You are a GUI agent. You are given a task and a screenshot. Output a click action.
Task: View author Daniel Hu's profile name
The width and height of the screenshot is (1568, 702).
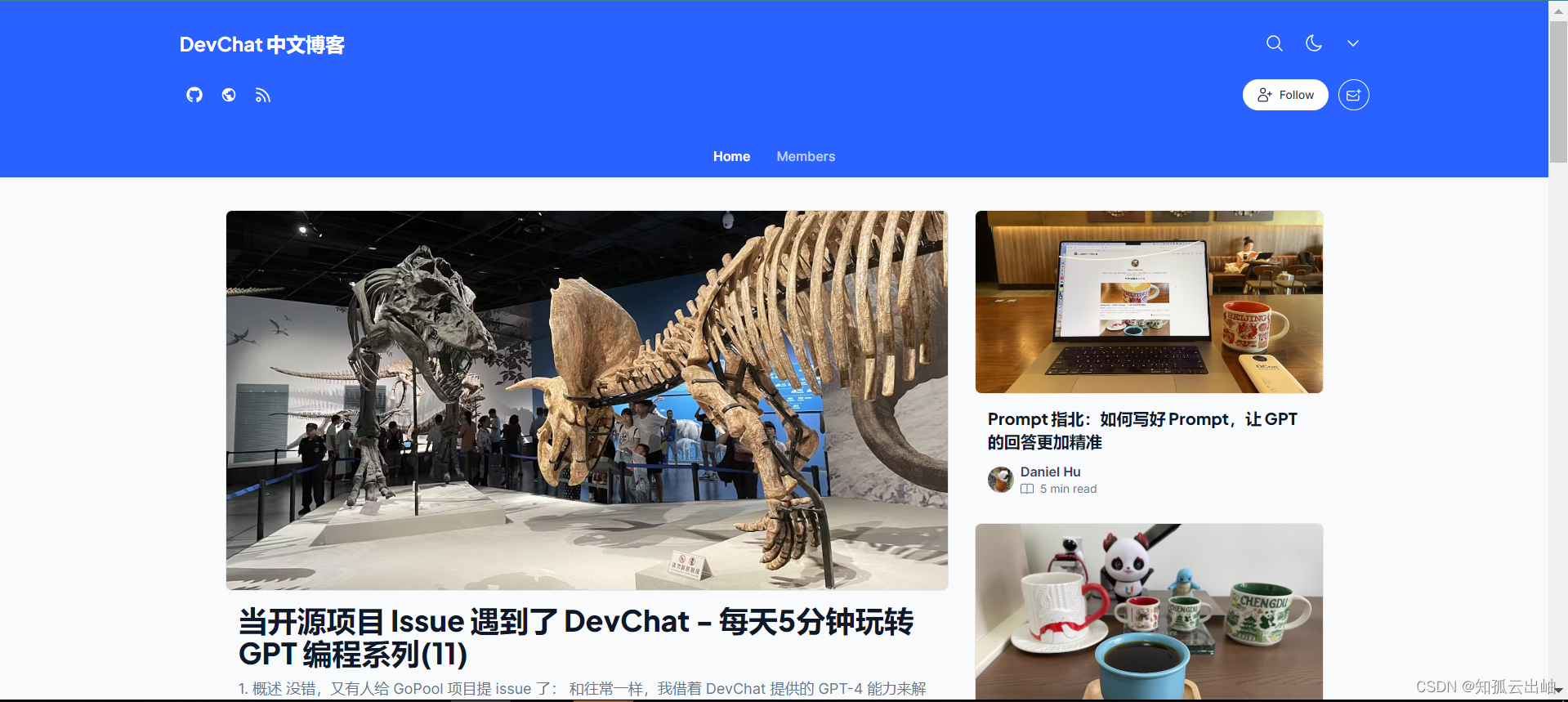[1050, 472]
